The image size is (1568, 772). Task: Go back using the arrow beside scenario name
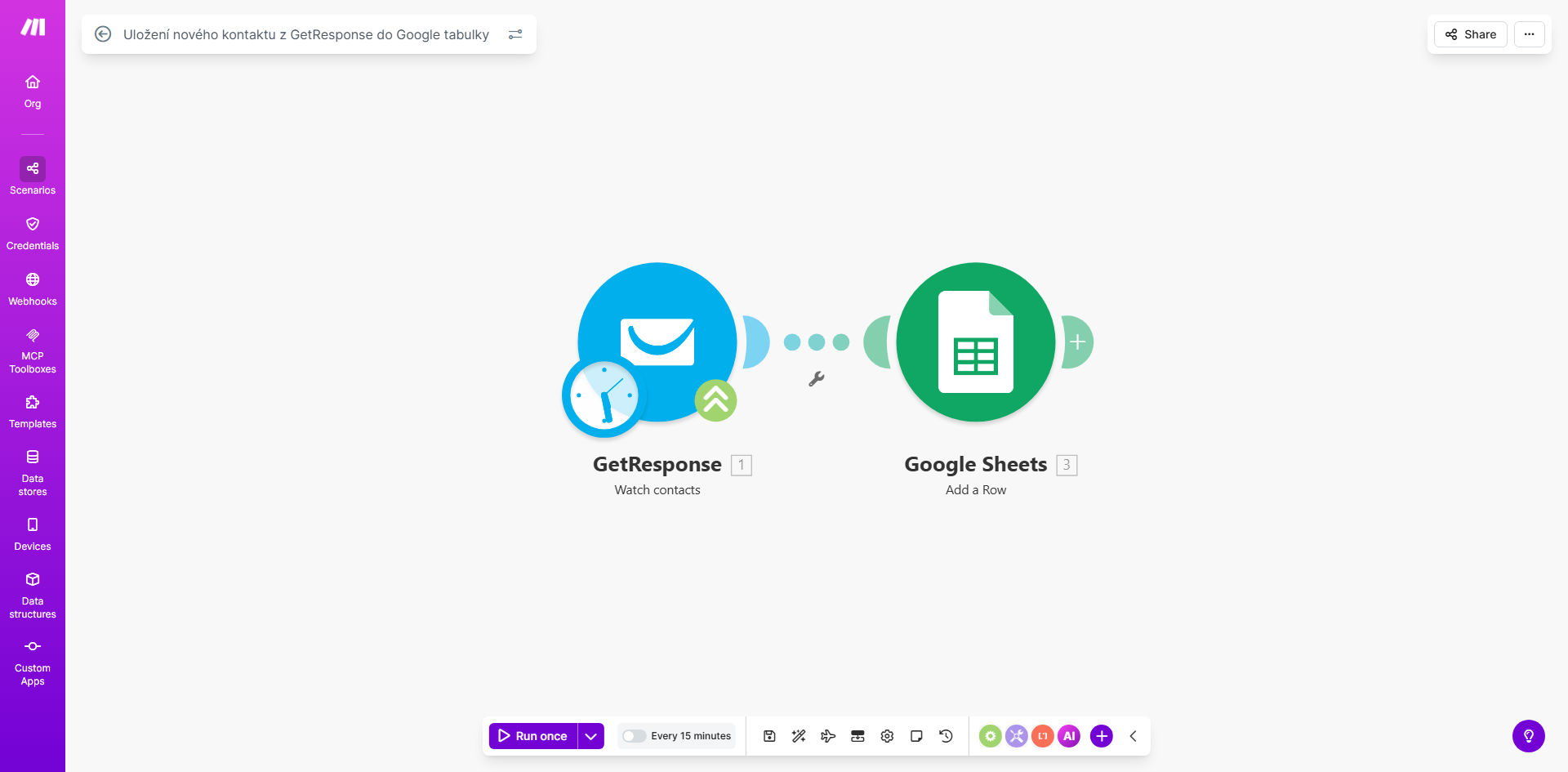pos(103,34)
